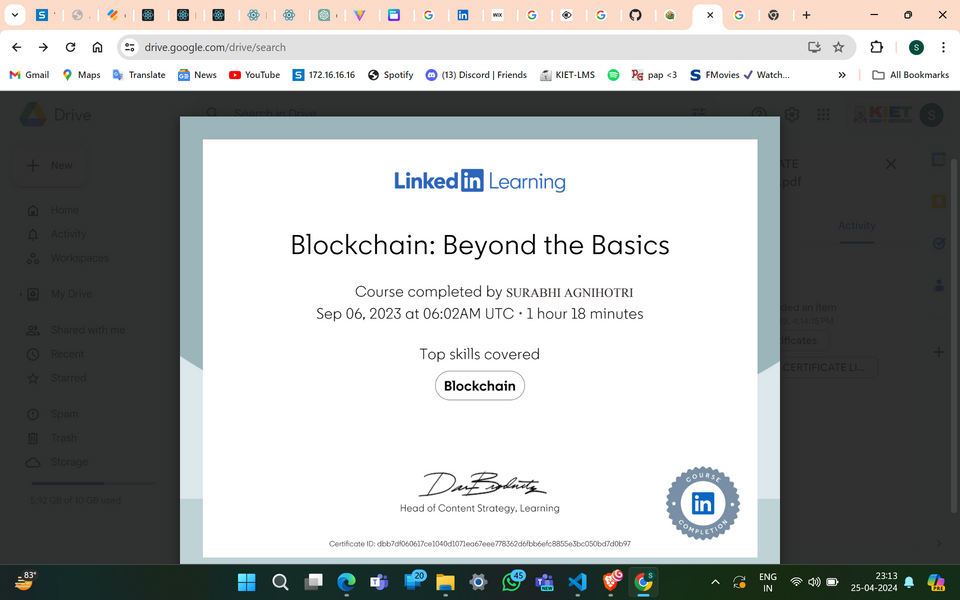Reload the current page
This screenshot has height=600, width=960.
tap(70, 47)
